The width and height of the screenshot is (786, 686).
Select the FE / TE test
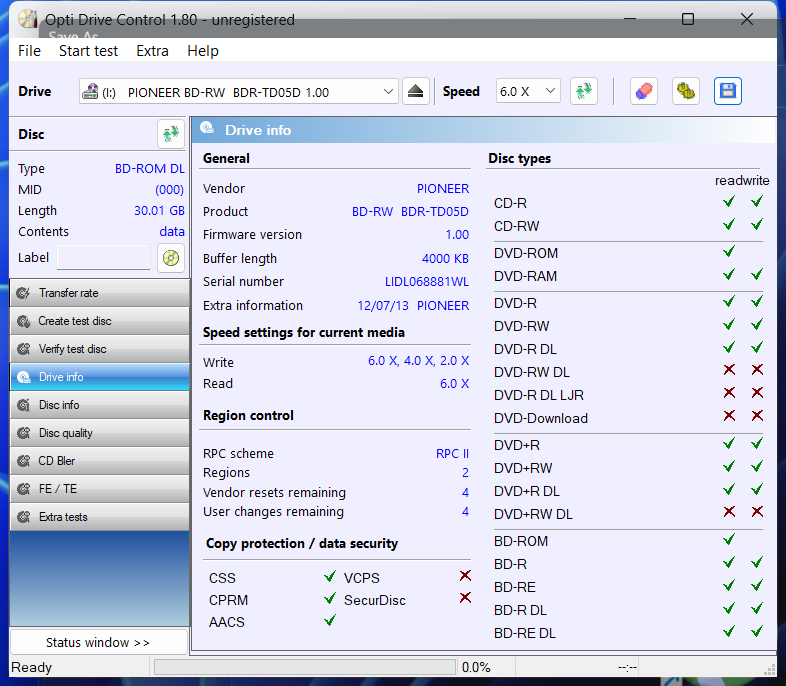100,489
